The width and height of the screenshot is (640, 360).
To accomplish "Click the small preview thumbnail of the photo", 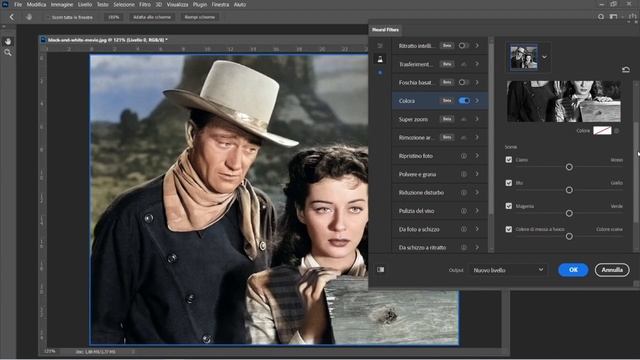I will [x=524, y=57].
